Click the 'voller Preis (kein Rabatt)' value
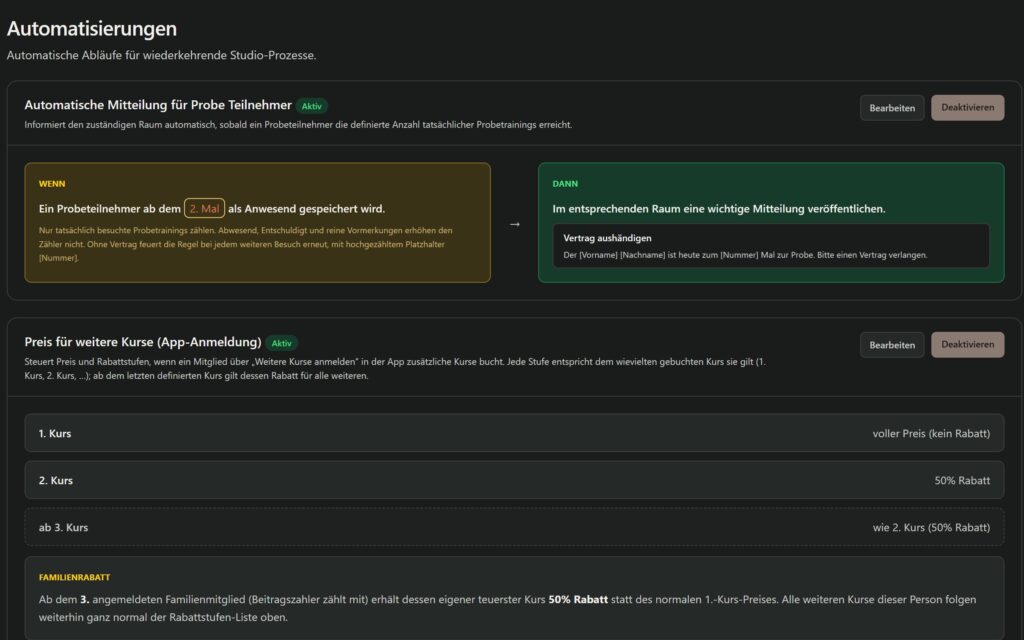The height and width of the screenshot is (640, 1024). 931,433
